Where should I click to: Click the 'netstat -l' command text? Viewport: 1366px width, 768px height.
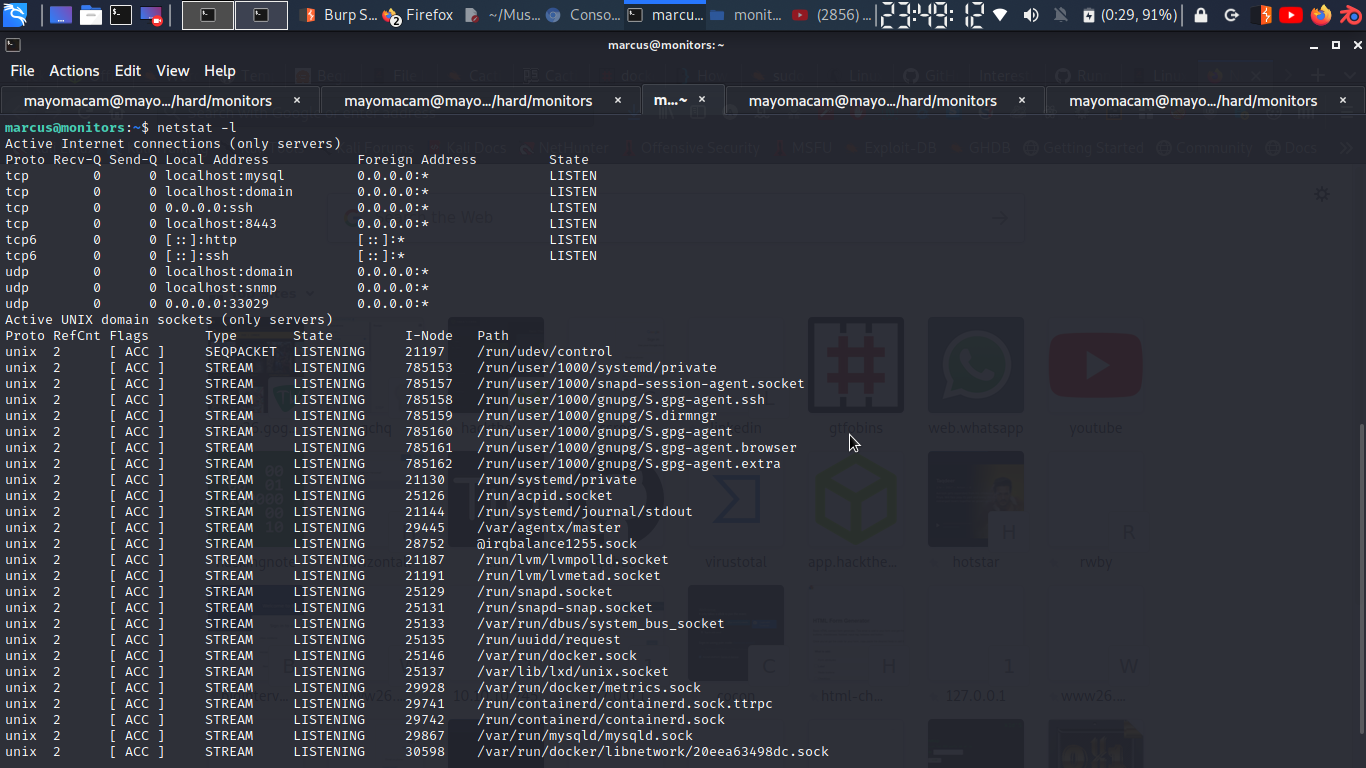tap(197, 128)
